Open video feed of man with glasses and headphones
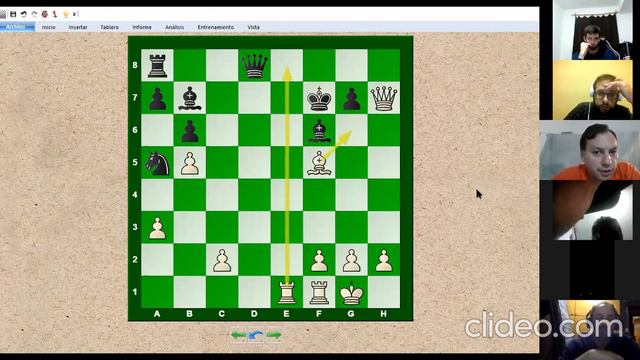The width and height of the screenshot is (640, 360). [x=592, y=90]
